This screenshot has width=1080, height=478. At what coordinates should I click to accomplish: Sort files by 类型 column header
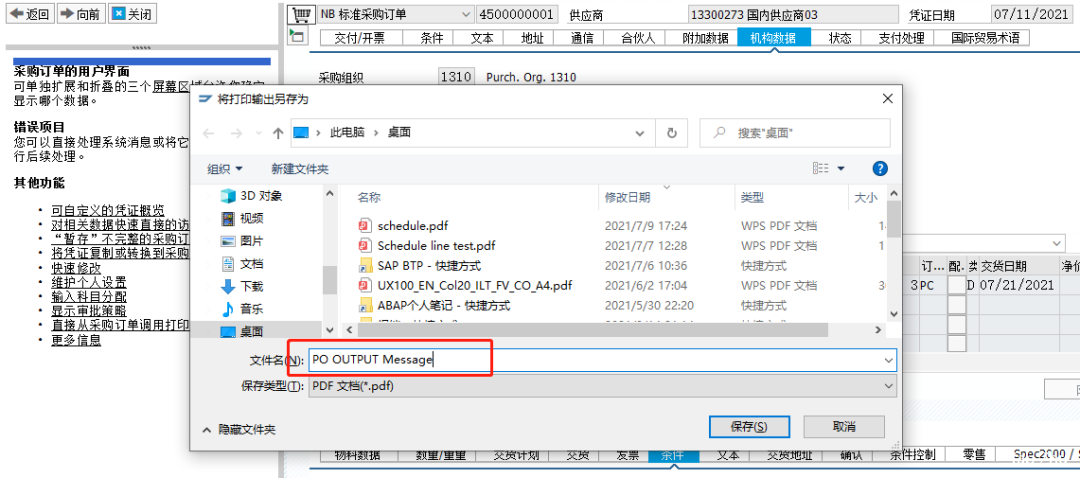coord(751,197)
